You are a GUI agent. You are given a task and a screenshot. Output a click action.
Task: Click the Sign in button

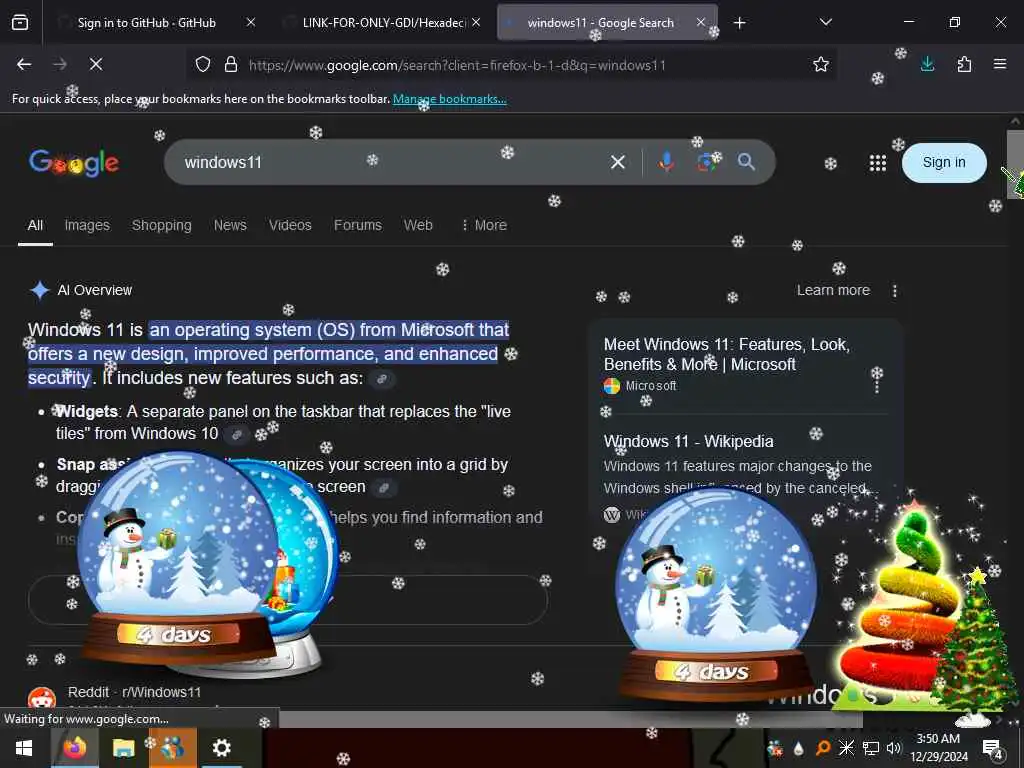click(x=944, y=163)
